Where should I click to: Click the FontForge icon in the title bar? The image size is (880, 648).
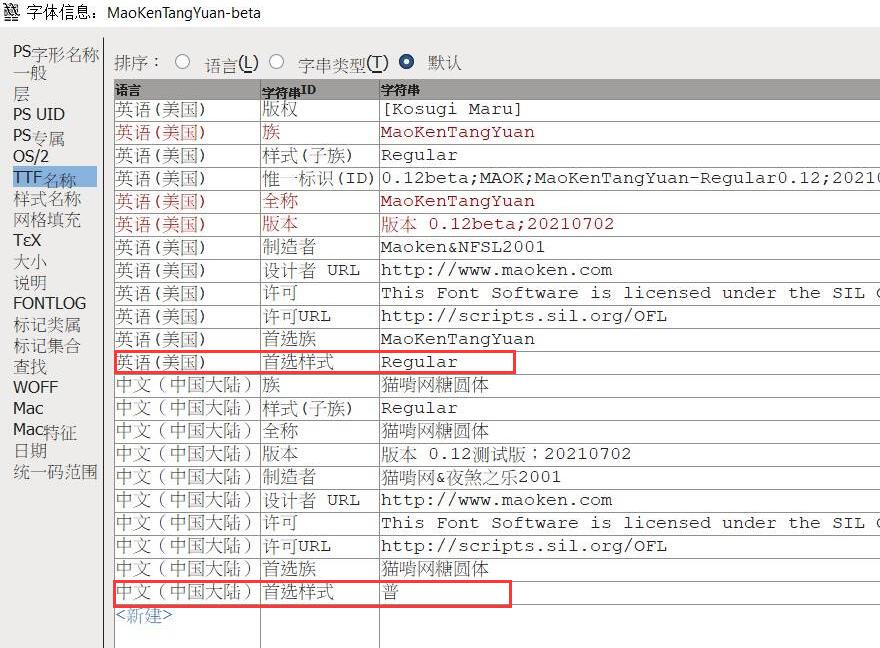pos(11,11)
